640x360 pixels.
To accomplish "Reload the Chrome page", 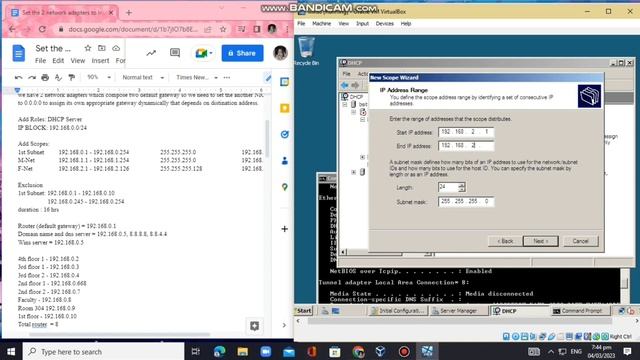I will [x=42, y=29].
